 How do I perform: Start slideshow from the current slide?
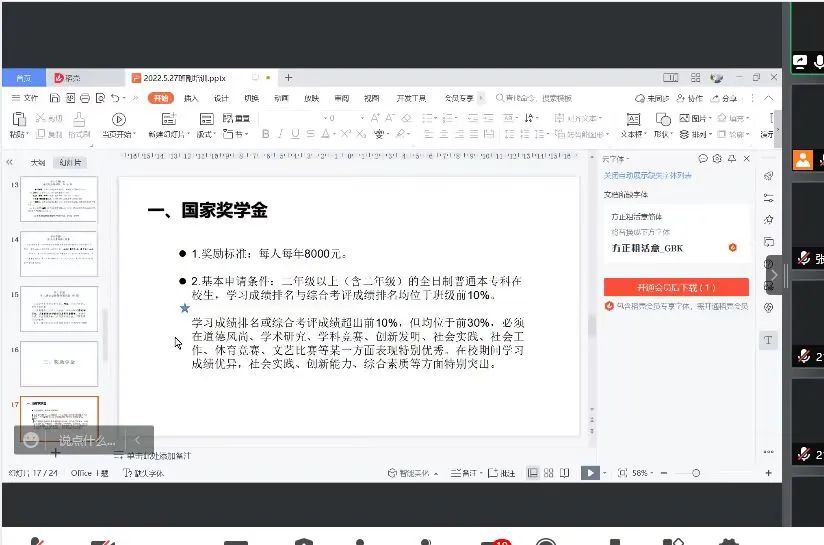pos(118,119)
